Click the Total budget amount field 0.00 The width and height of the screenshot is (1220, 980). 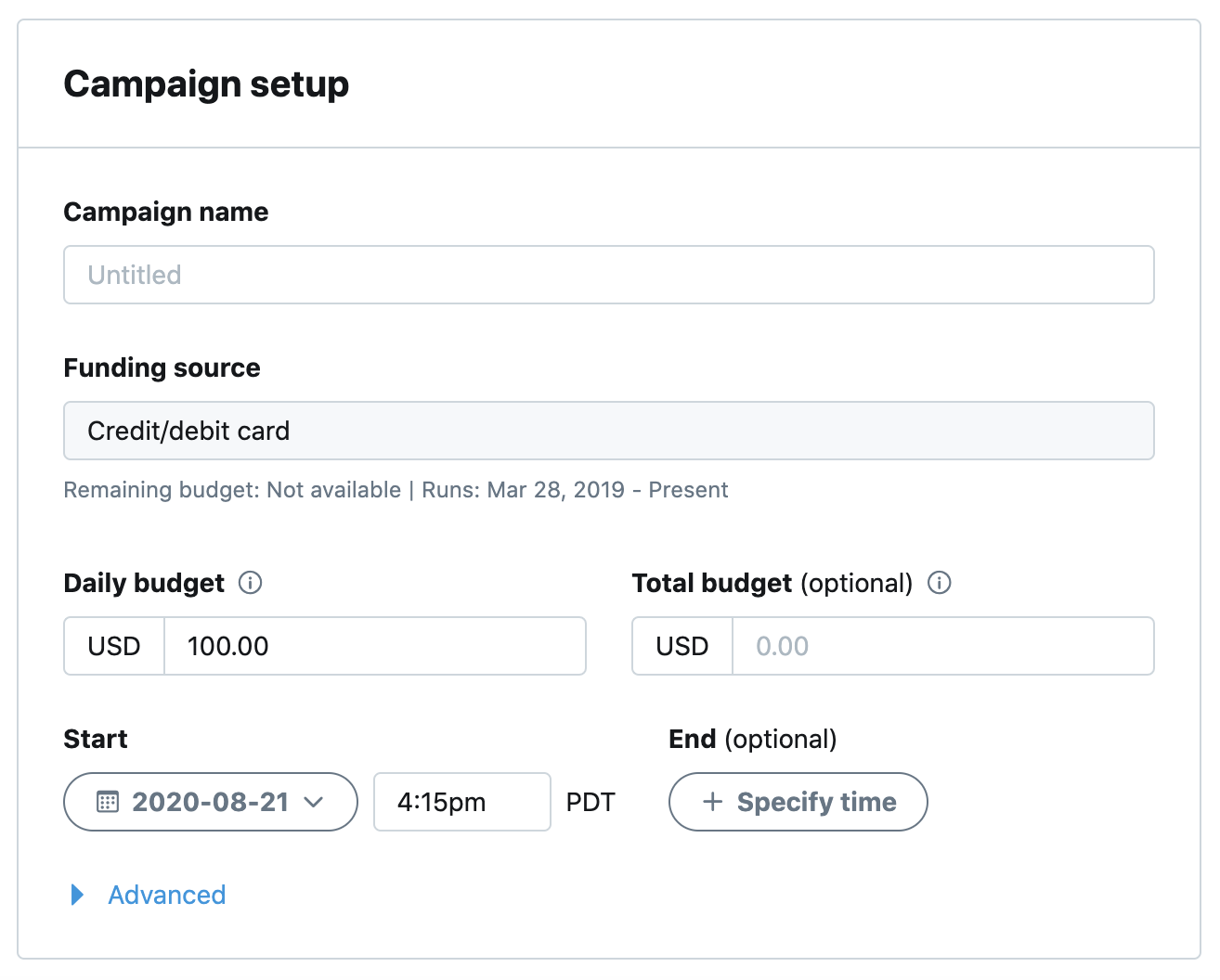pyautogui.click(x=942, y=646)
